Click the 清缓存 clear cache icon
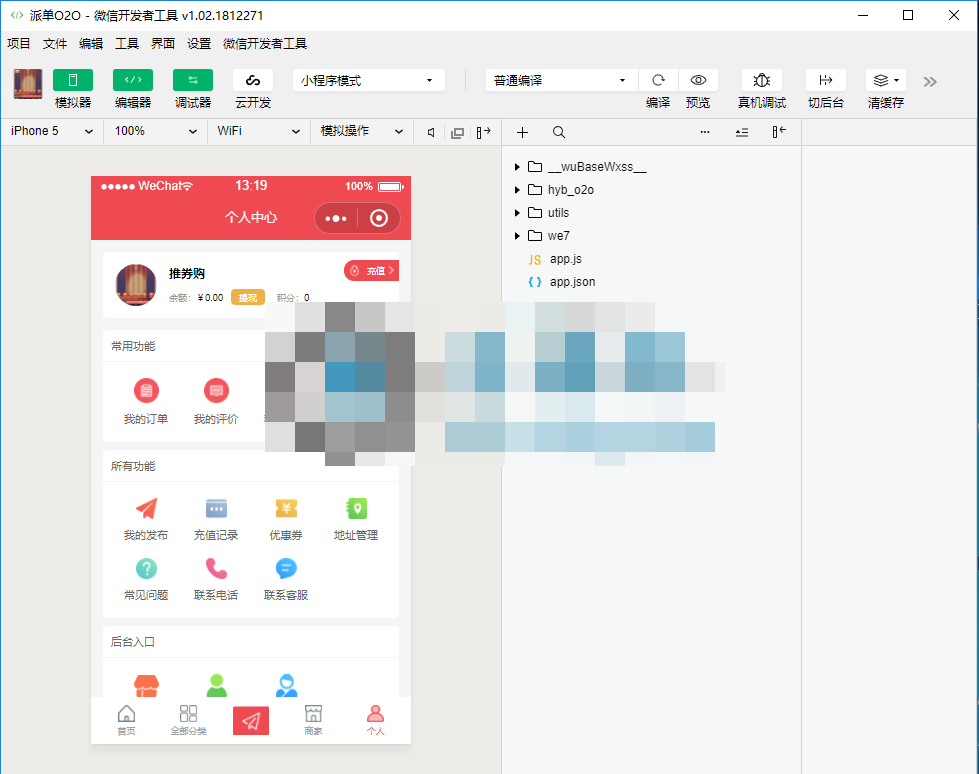979x774 pixels. click(x=885, y=81)
